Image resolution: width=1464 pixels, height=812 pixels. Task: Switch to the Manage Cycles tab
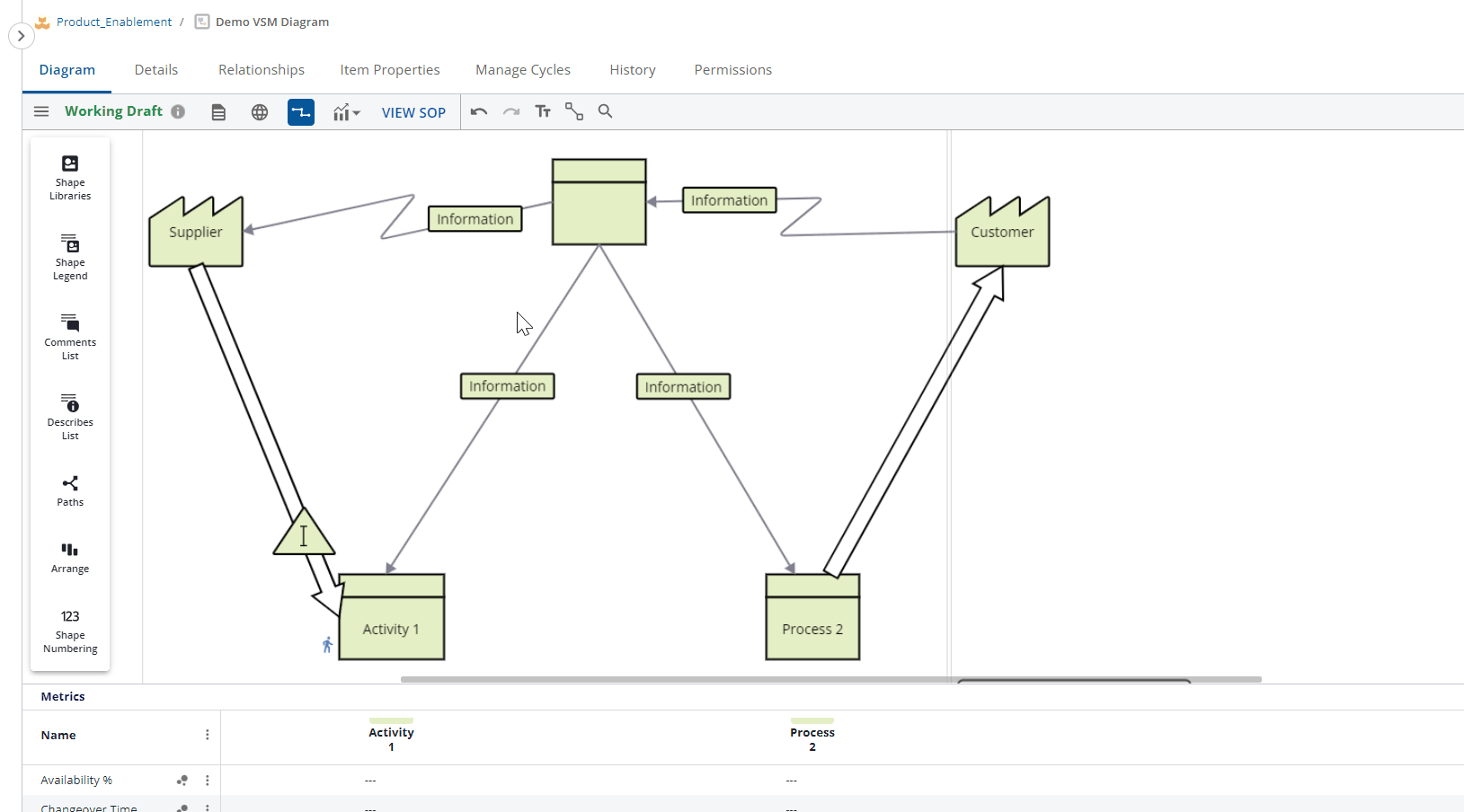tap(523, 70)
